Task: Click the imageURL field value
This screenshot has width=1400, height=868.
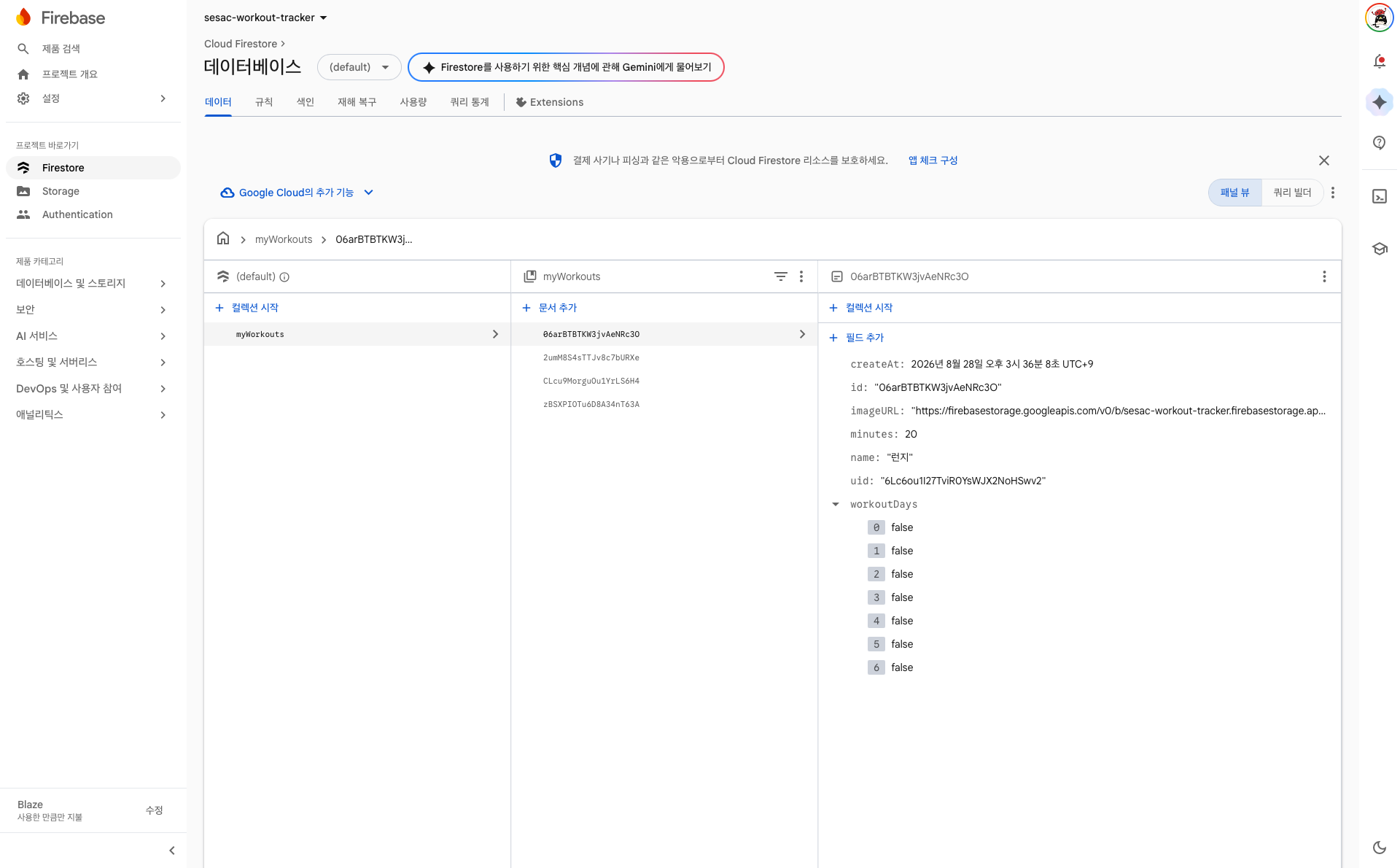Action: point(1119,411)
